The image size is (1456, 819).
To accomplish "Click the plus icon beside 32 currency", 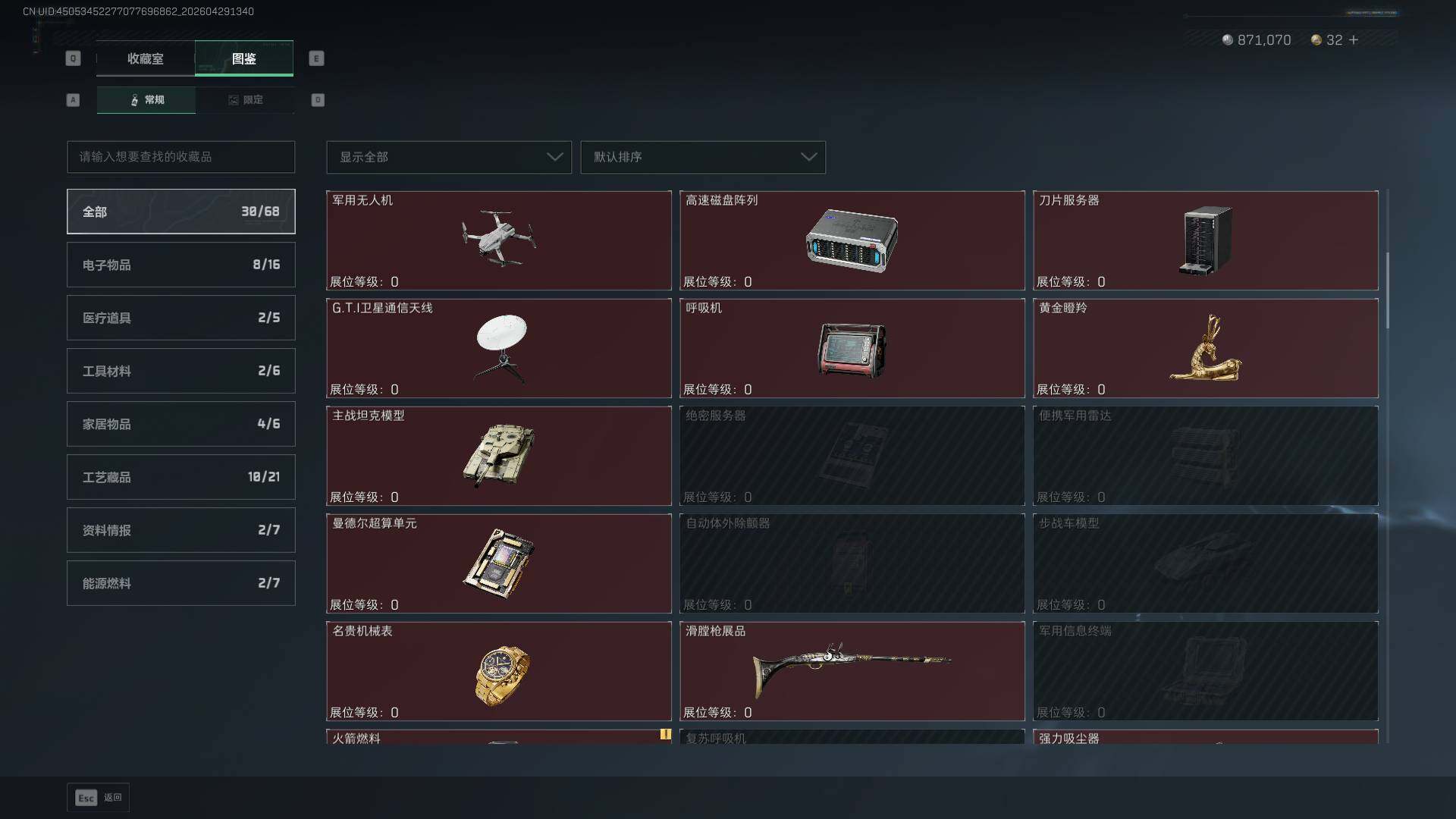I will 1354,39.
